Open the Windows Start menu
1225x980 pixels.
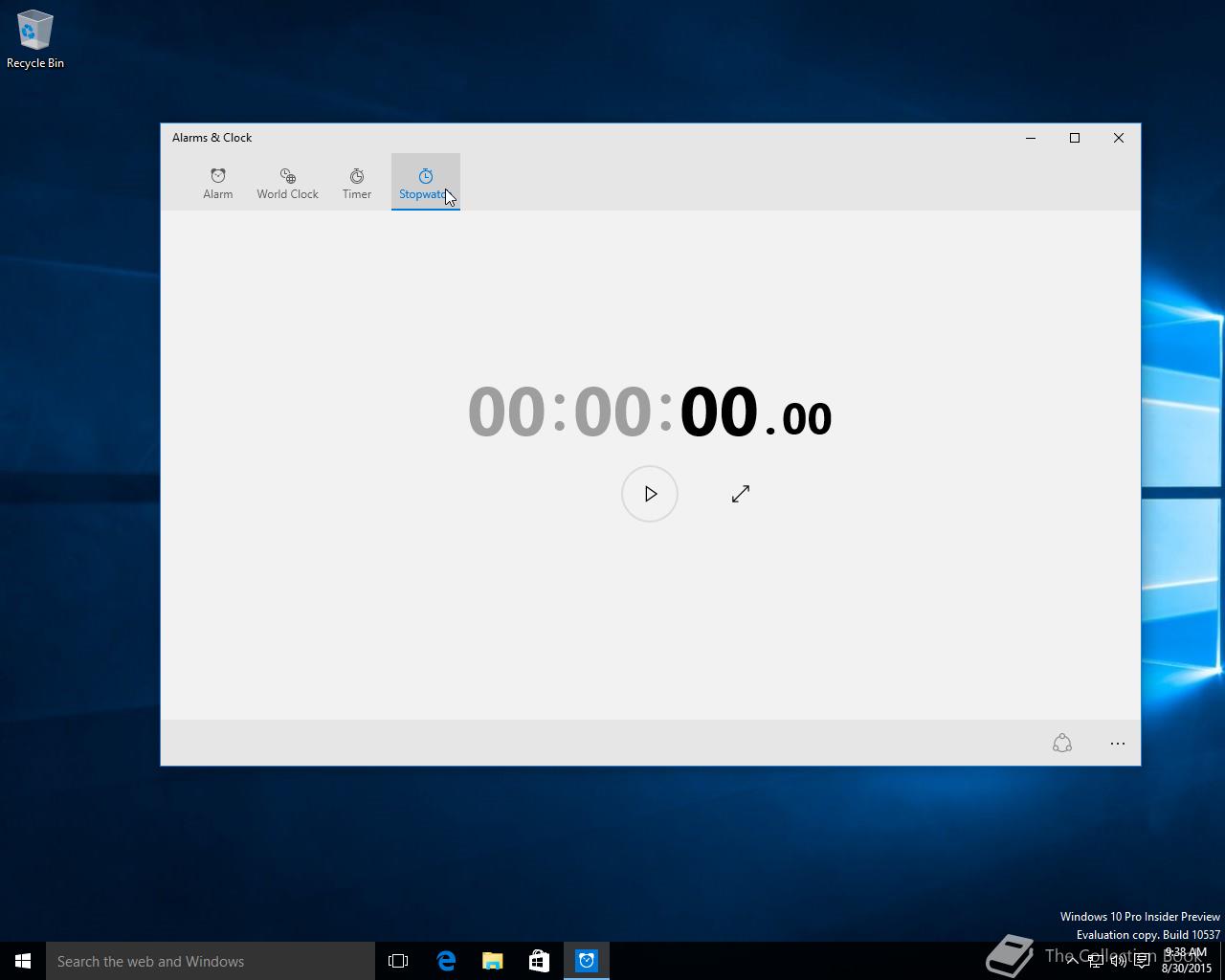click(23, 961)
